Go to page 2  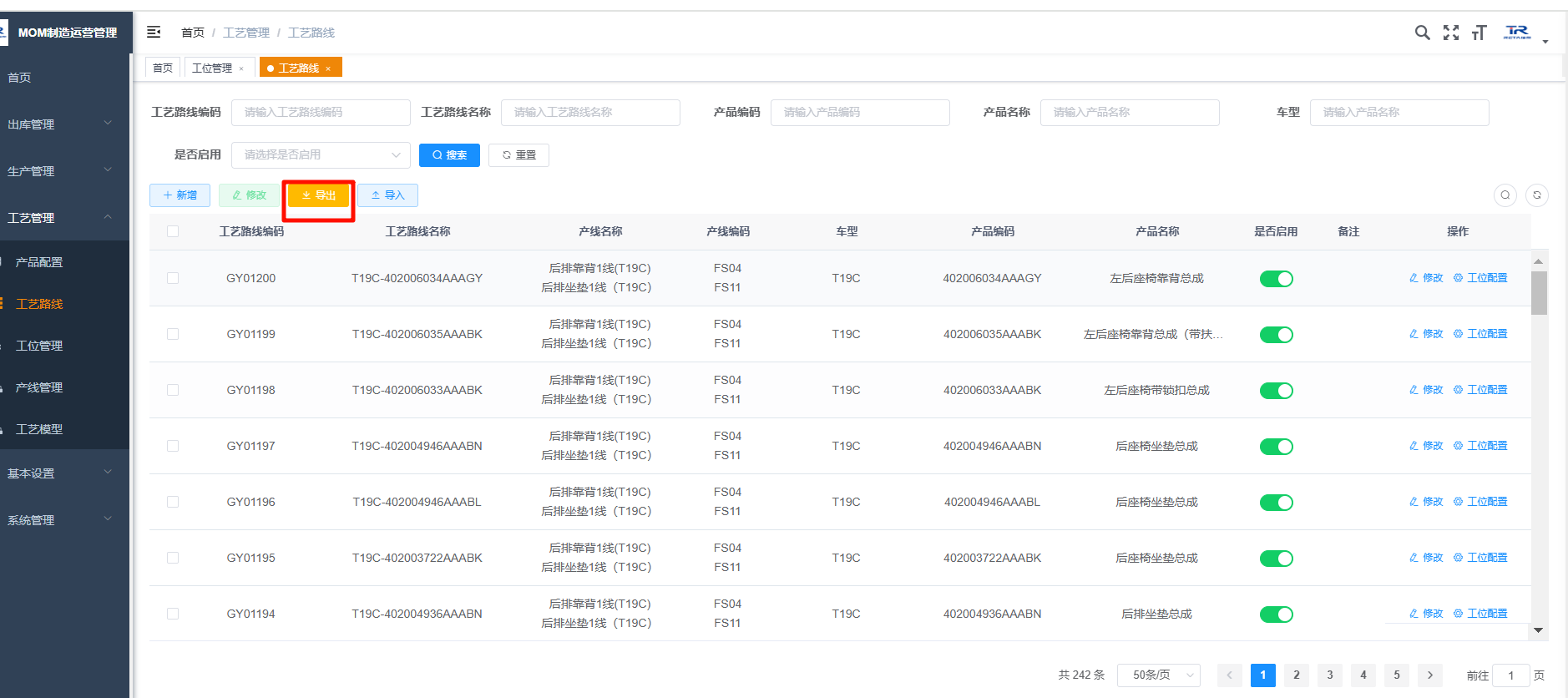[1297, 675]
